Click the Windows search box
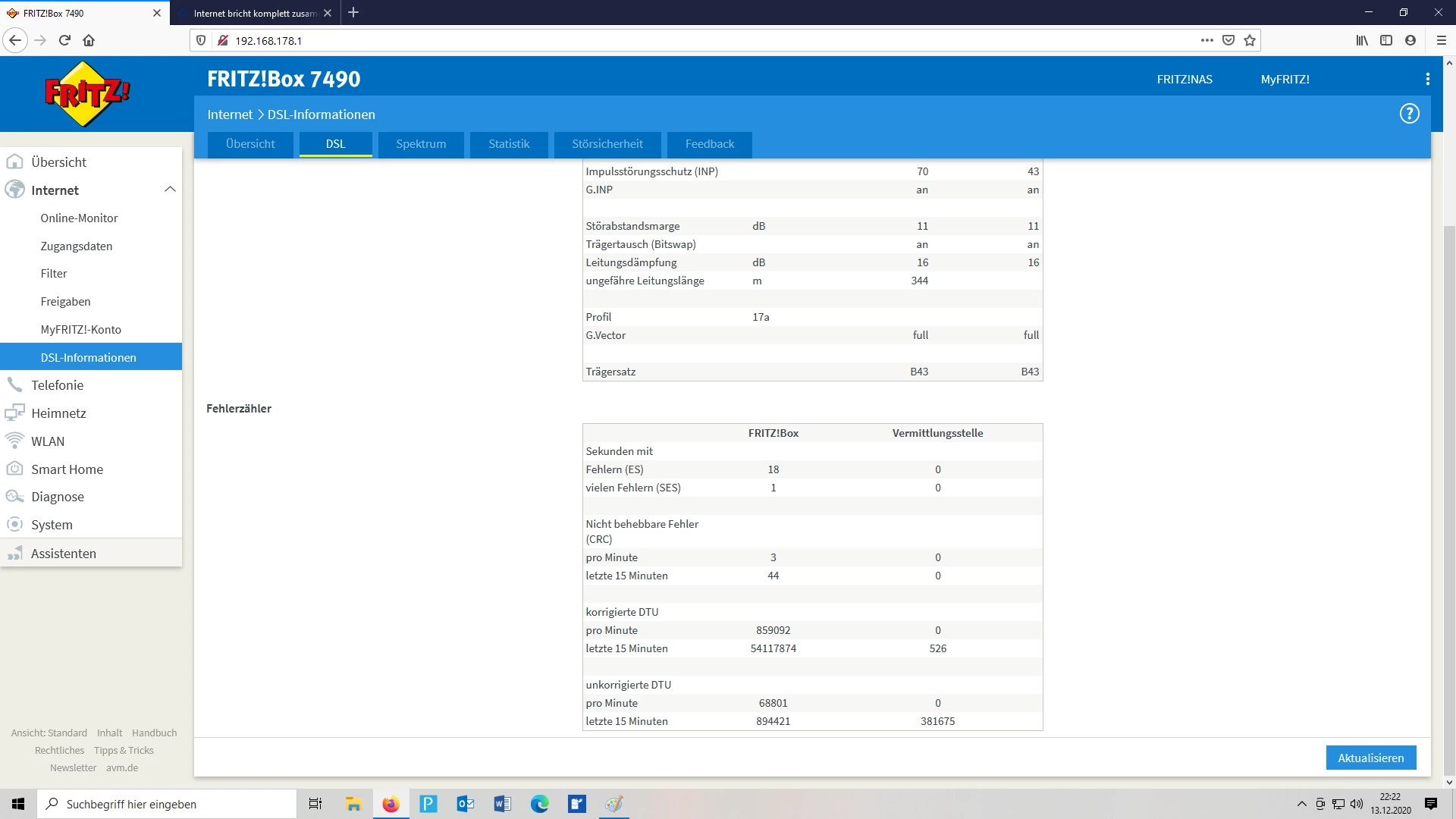 (167, 804)
